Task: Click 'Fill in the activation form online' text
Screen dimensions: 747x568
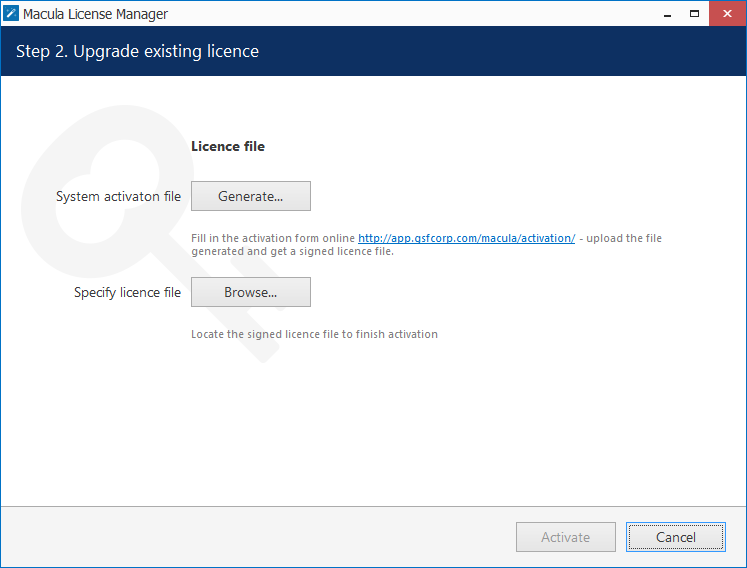Action: click(x=273, y=238)
